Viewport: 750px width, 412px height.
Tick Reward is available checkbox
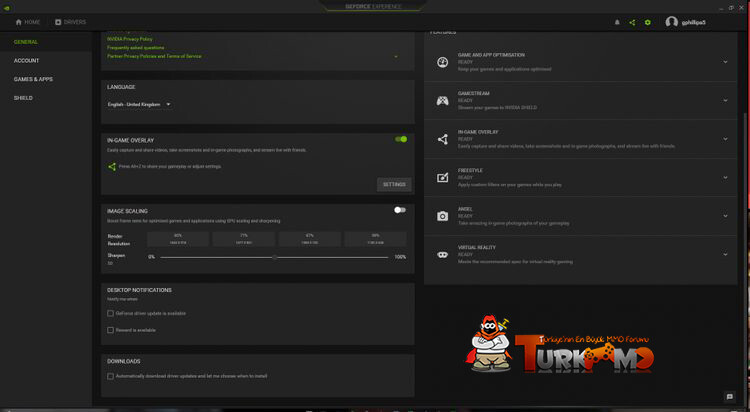[x=110, y=330]
